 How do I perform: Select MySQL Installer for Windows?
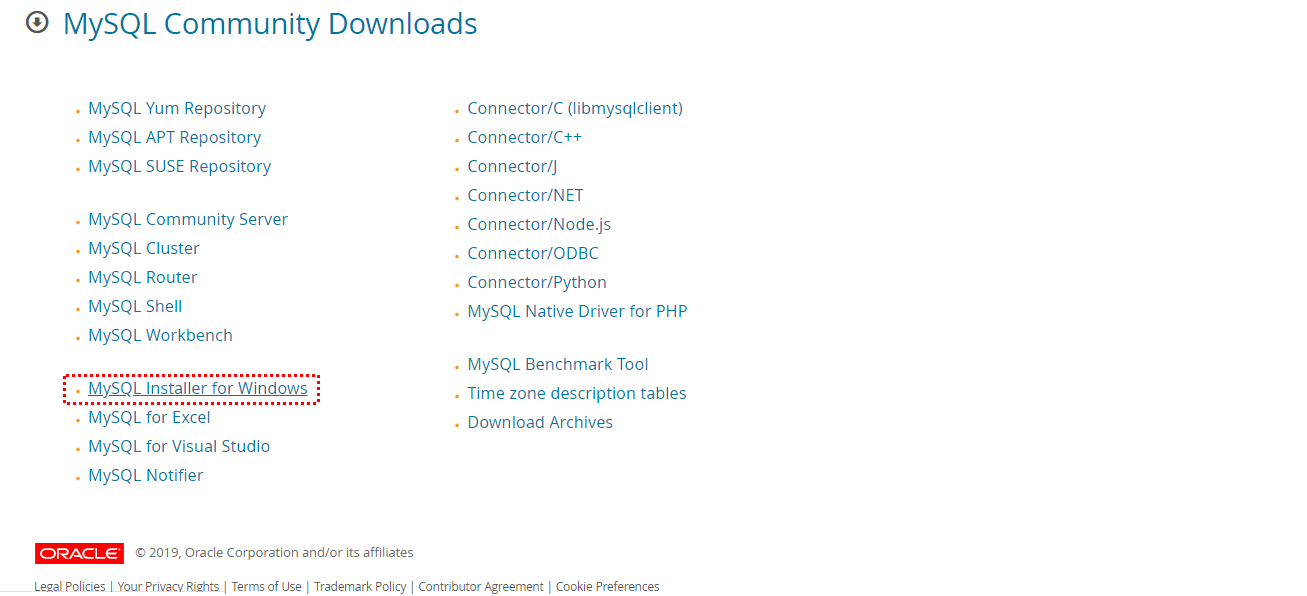click(198, 388)
